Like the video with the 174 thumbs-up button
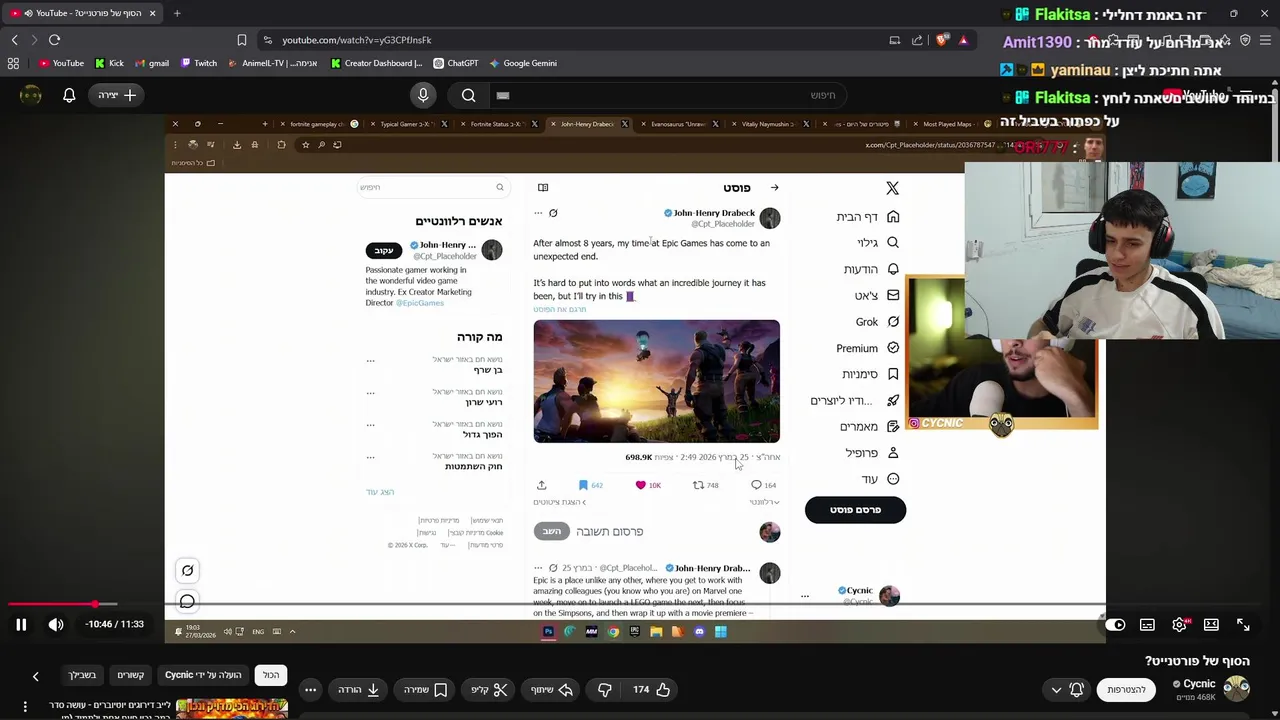The width and height of the screenshot is (1280, 720). (651, 690)
